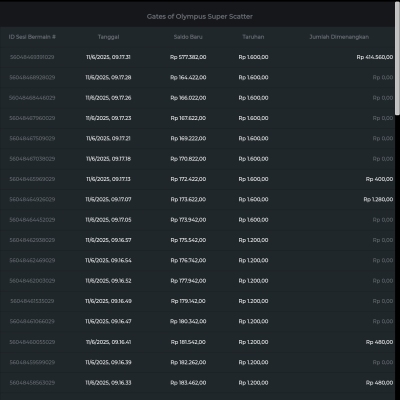The width and height of the screenshot is (400, 400).
Task: Click "Rp 480,00" winnings in 09.16.41 row
Action: coord(379,342)
